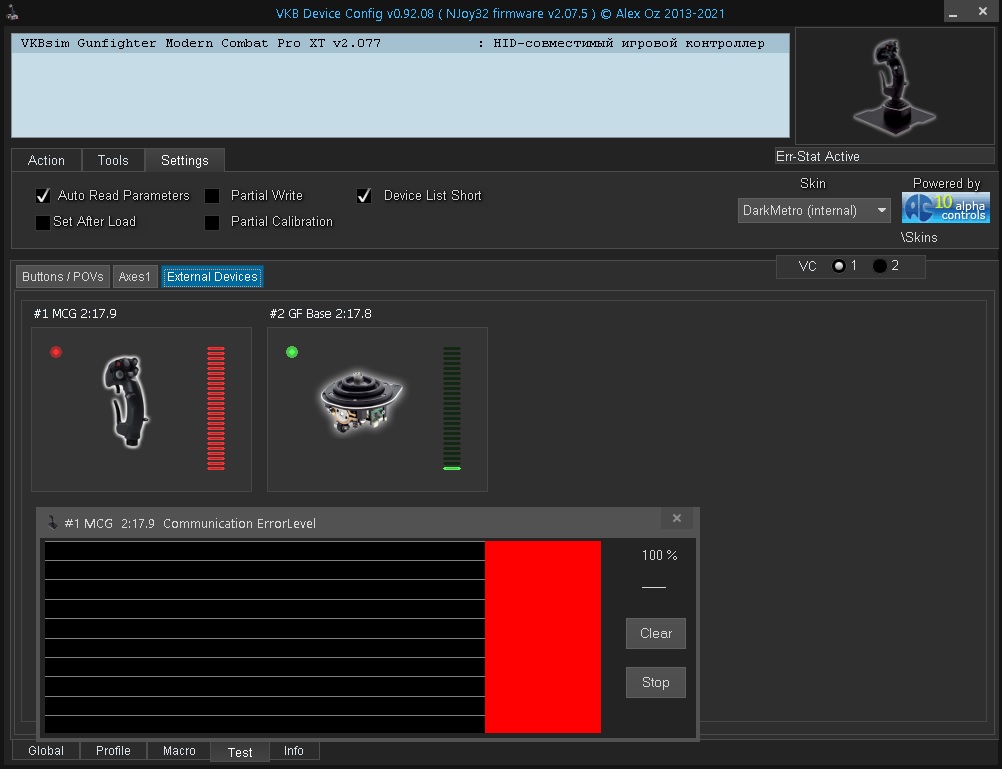Click the small icon in Communication ErrorLevel title
Screen dimensions: 1002x769
(x=52, y=523)
